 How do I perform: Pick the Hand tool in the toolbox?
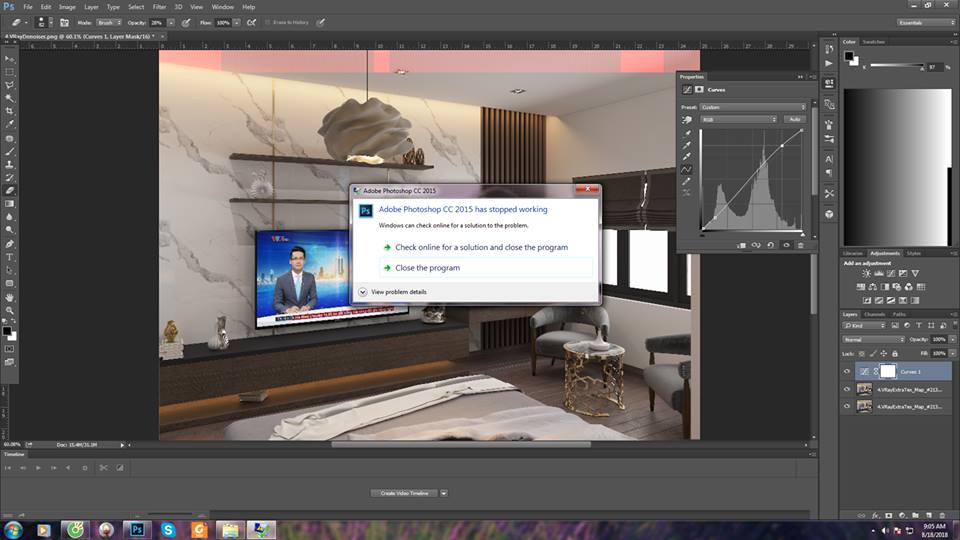(10, 297)
